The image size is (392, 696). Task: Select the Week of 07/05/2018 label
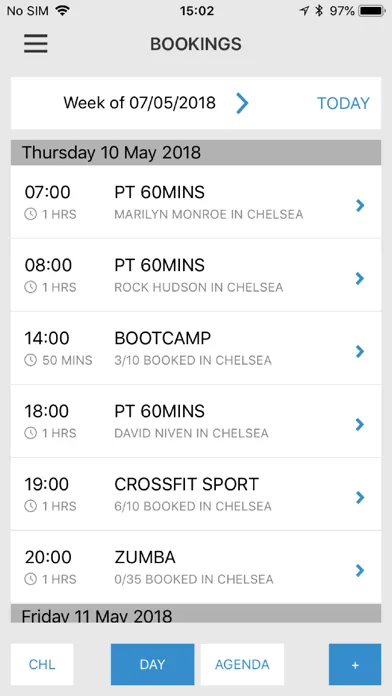click(x=139, y=103)
